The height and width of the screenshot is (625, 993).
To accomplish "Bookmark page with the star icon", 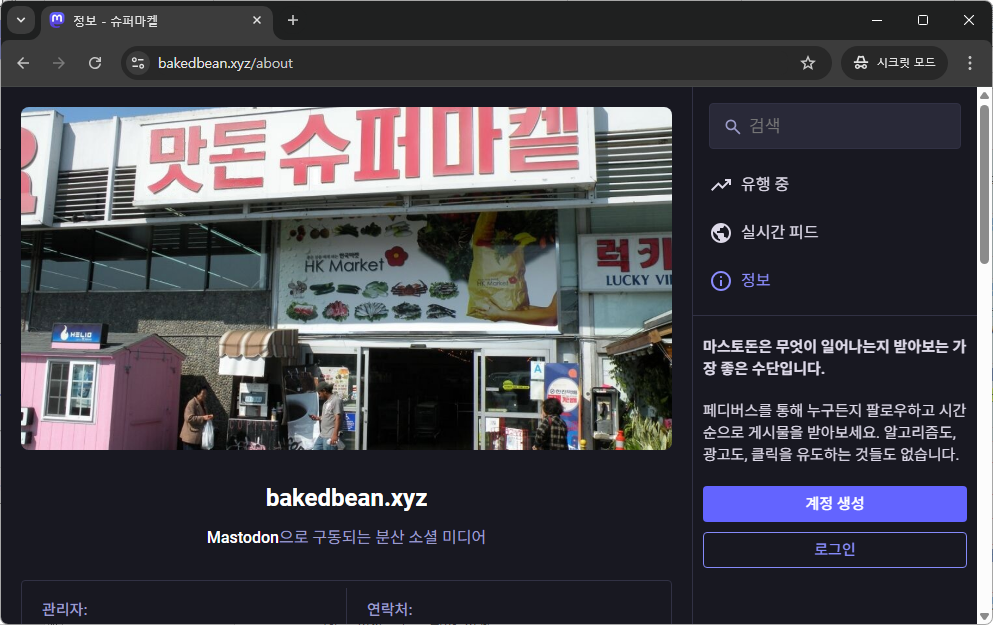I will pos(808,63).
